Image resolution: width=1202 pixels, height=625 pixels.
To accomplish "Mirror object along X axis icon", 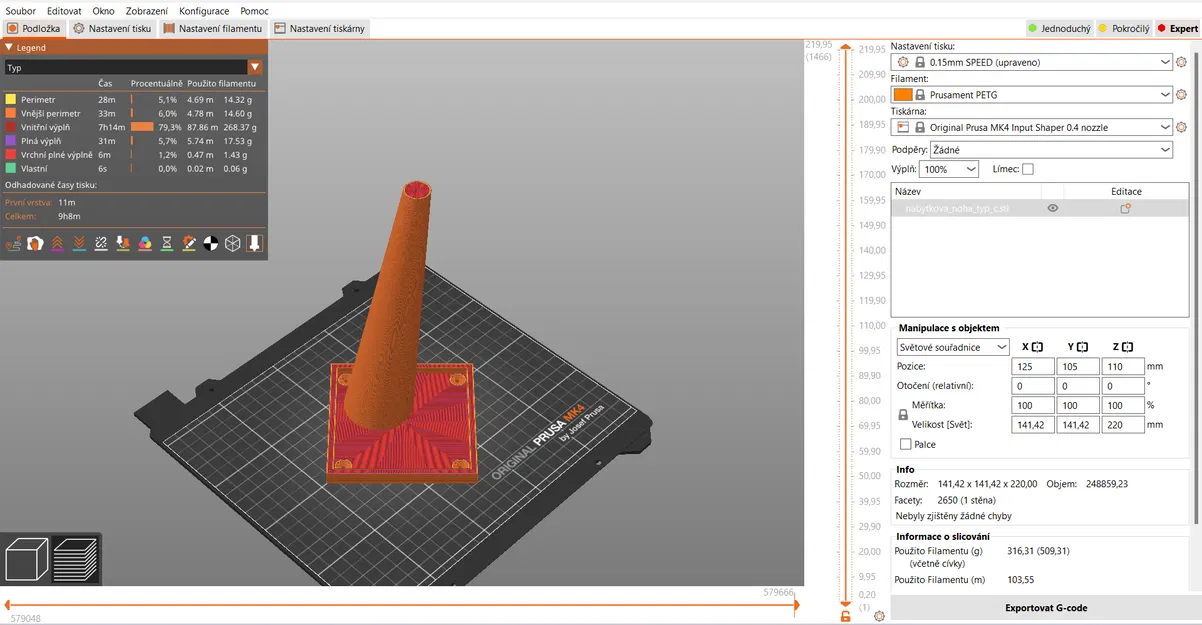I will tap(1037, 347).
